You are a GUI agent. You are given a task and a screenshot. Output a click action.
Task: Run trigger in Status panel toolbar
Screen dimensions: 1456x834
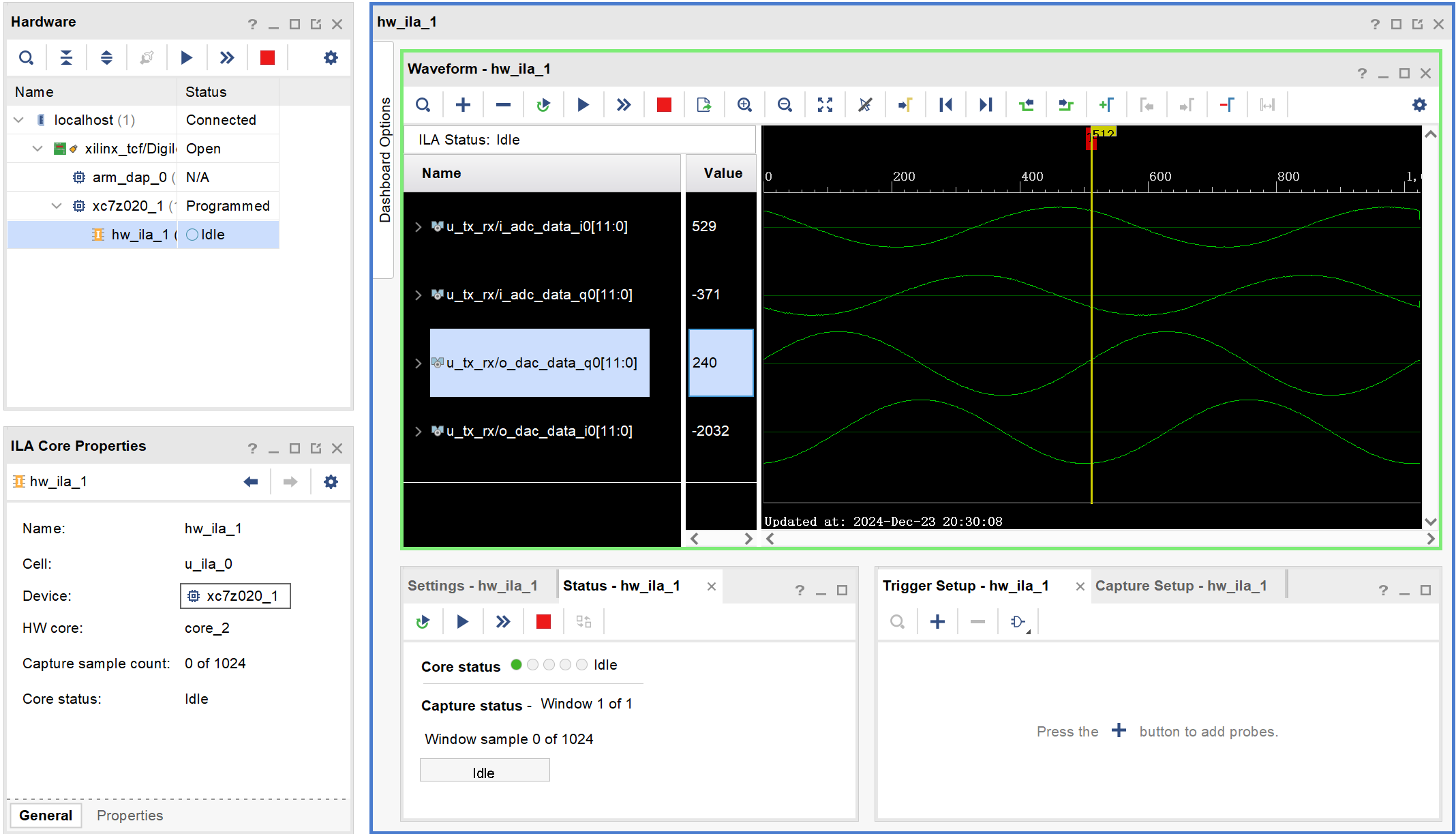pos(462,622)
